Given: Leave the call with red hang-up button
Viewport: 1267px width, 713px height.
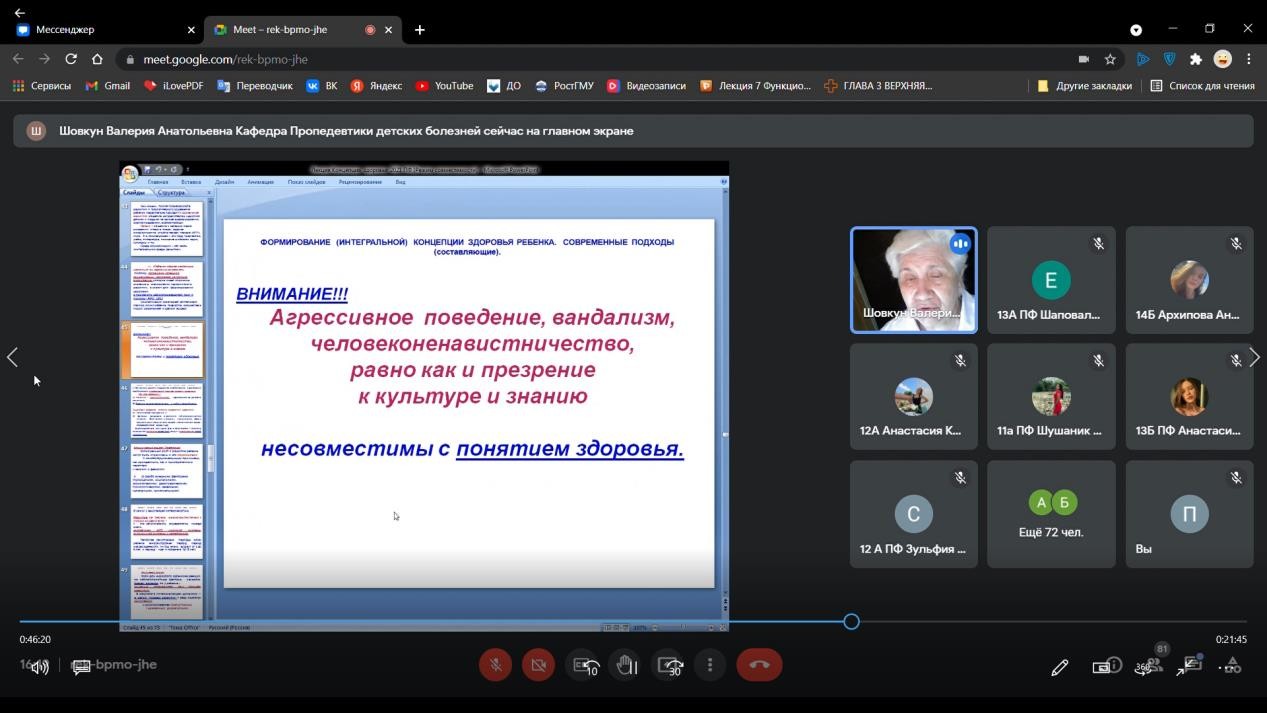Looking at the screenshot, I should [759, 665].
